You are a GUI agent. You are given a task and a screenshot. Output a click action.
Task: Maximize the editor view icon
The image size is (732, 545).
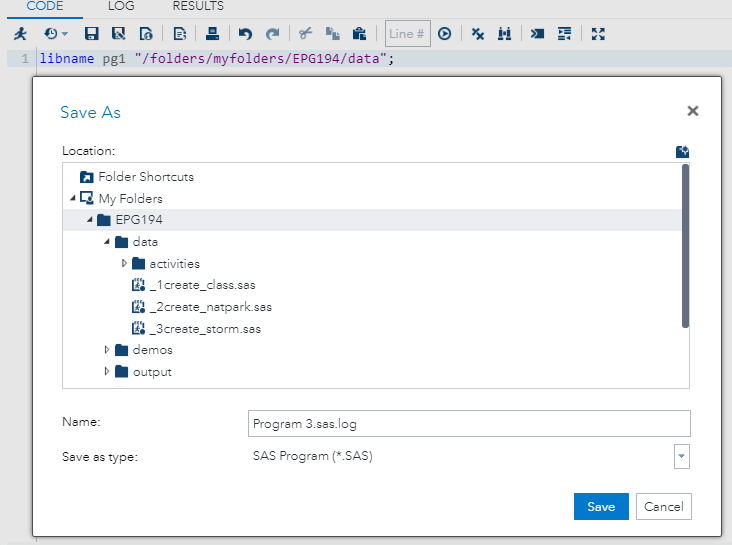pos(598,33)
